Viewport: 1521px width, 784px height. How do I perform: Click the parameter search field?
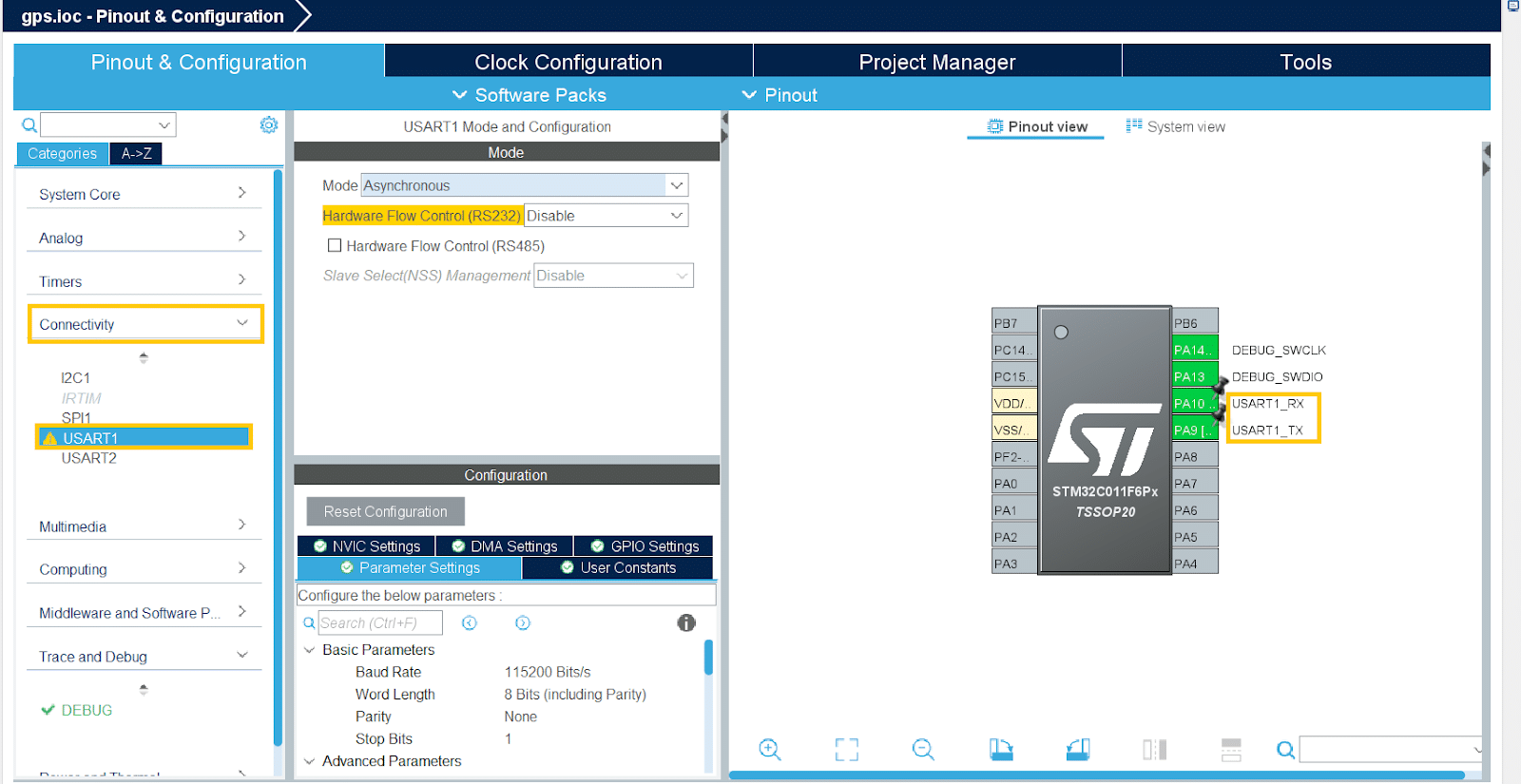tap(380, 623)
